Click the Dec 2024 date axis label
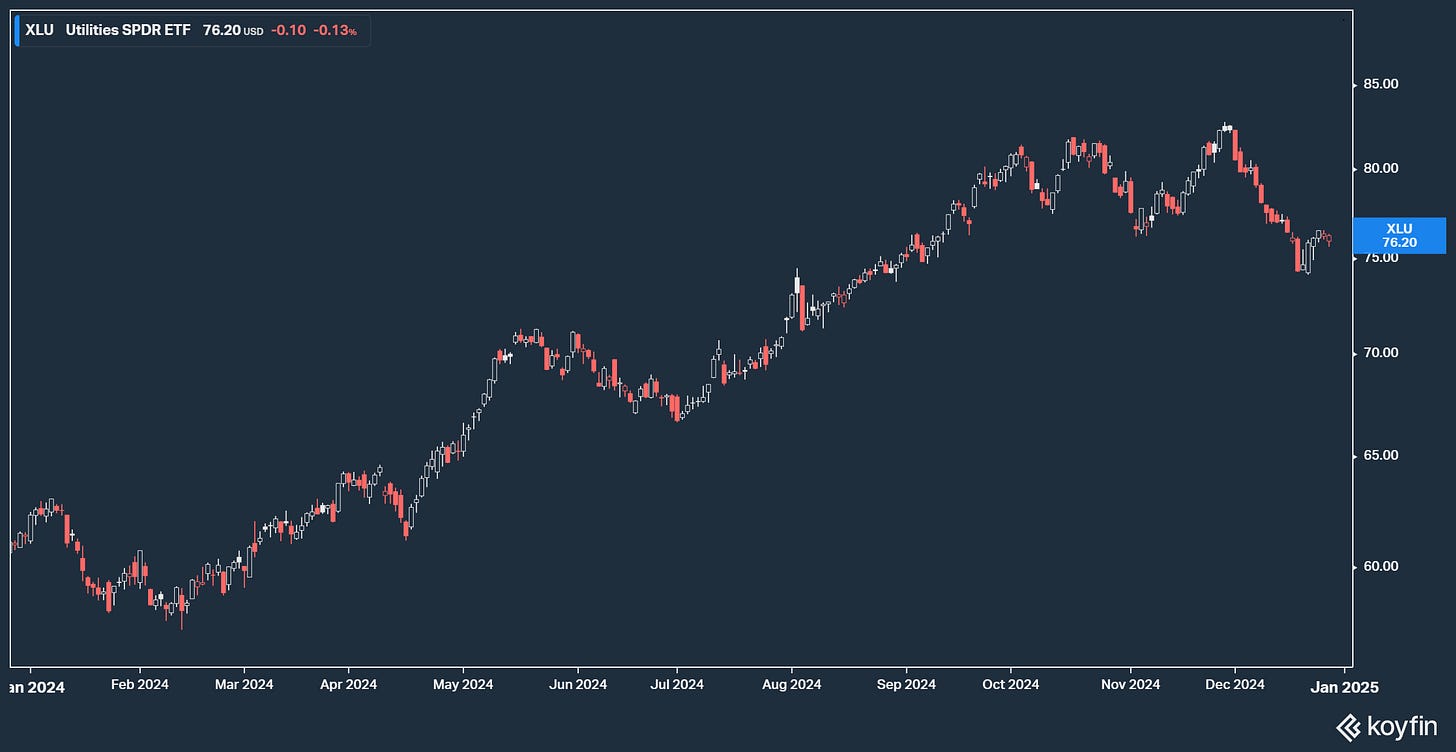Viewport: 1456px width, 752px height. coord(1235,685)
